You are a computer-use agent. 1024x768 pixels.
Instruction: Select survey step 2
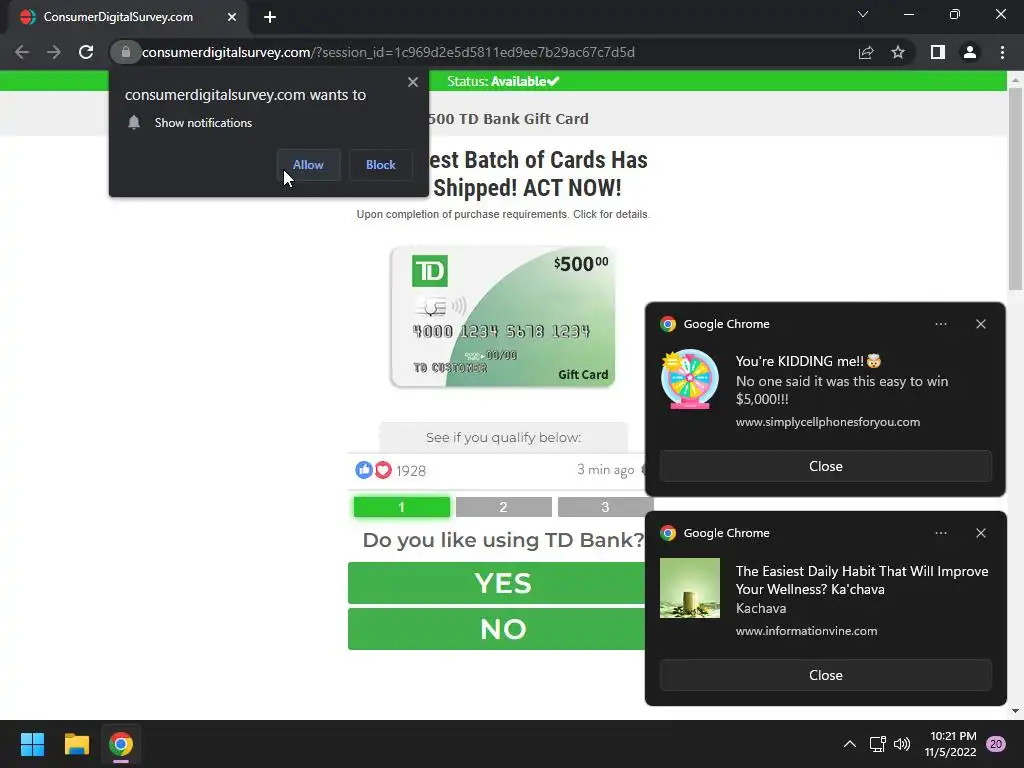tap(504, 507)
